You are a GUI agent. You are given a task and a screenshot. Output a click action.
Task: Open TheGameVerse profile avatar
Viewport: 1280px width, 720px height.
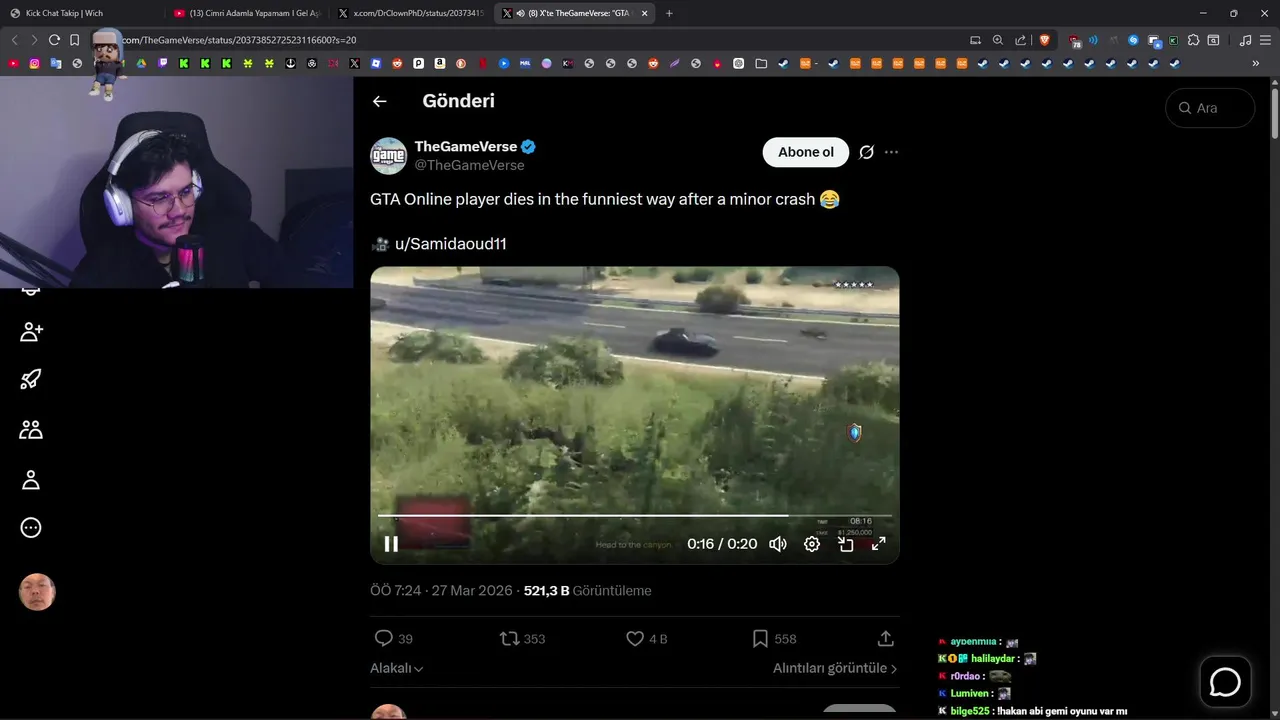388,156
